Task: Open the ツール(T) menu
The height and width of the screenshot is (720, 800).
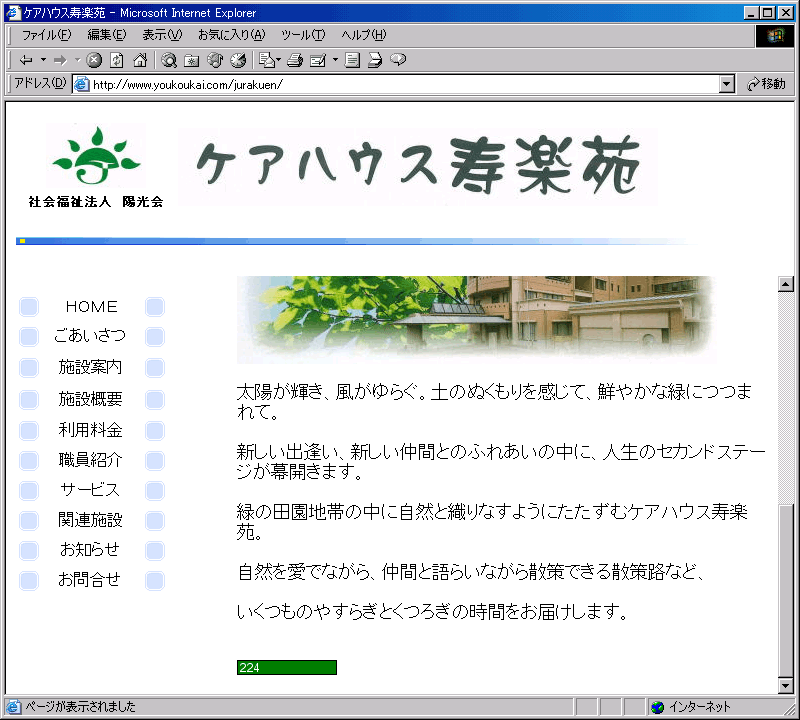Action: [303, 35]
